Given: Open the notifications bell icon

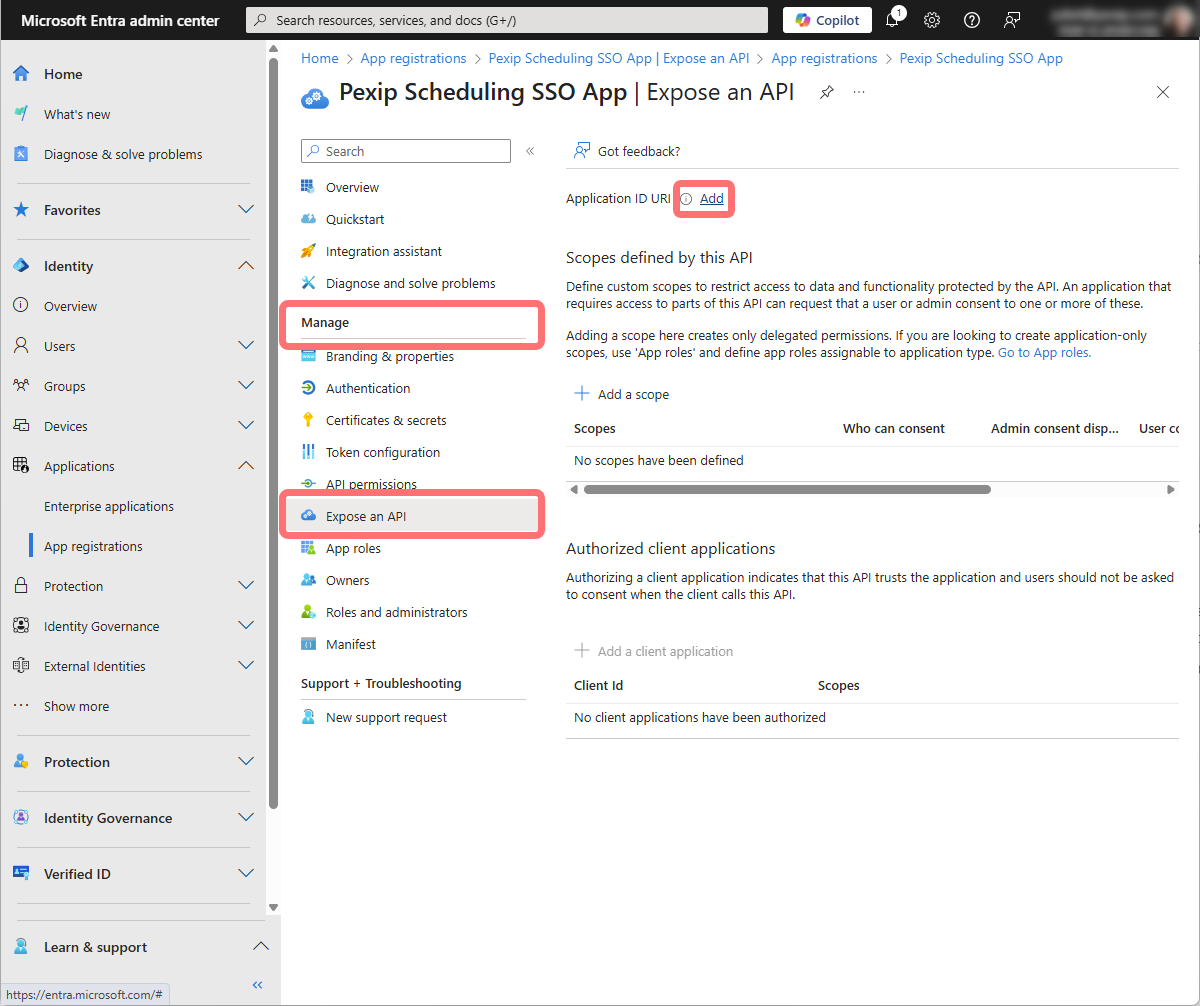Looking at the screenshot, I should 893,20.
